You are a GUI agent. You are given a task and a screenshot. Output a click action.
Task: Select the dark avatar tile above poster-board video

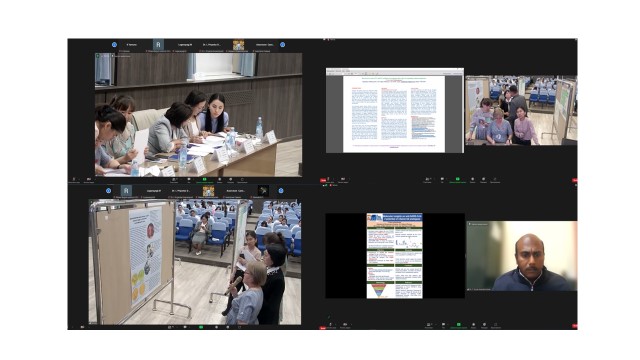[263, 190]
